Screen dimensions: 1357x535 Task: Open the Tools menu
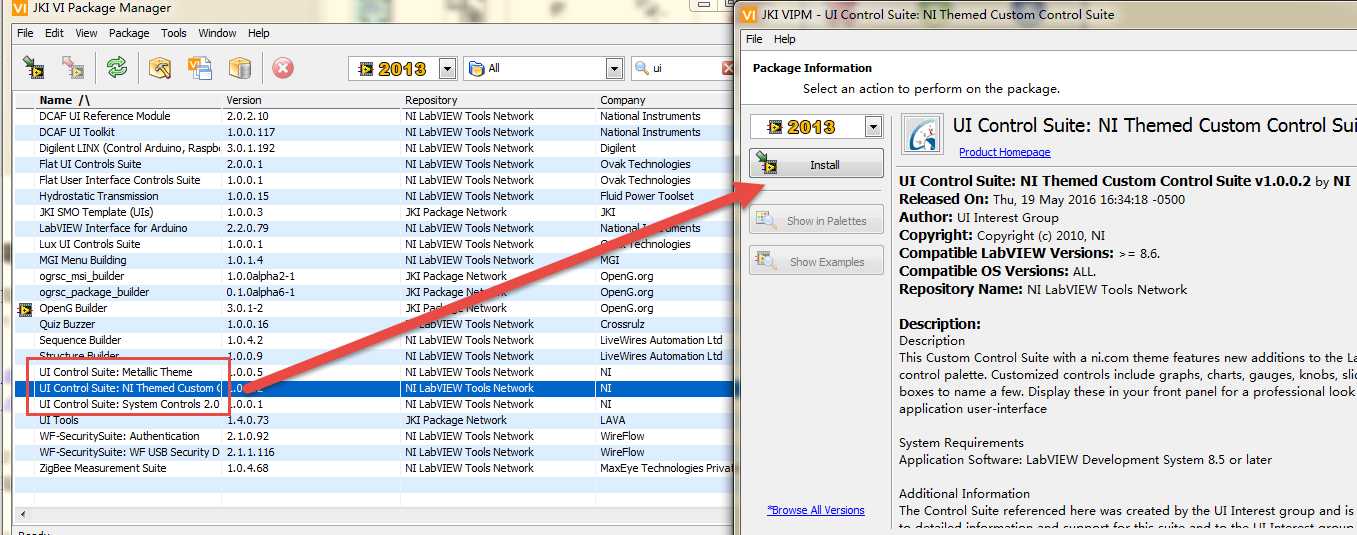[x=174, y=33]
